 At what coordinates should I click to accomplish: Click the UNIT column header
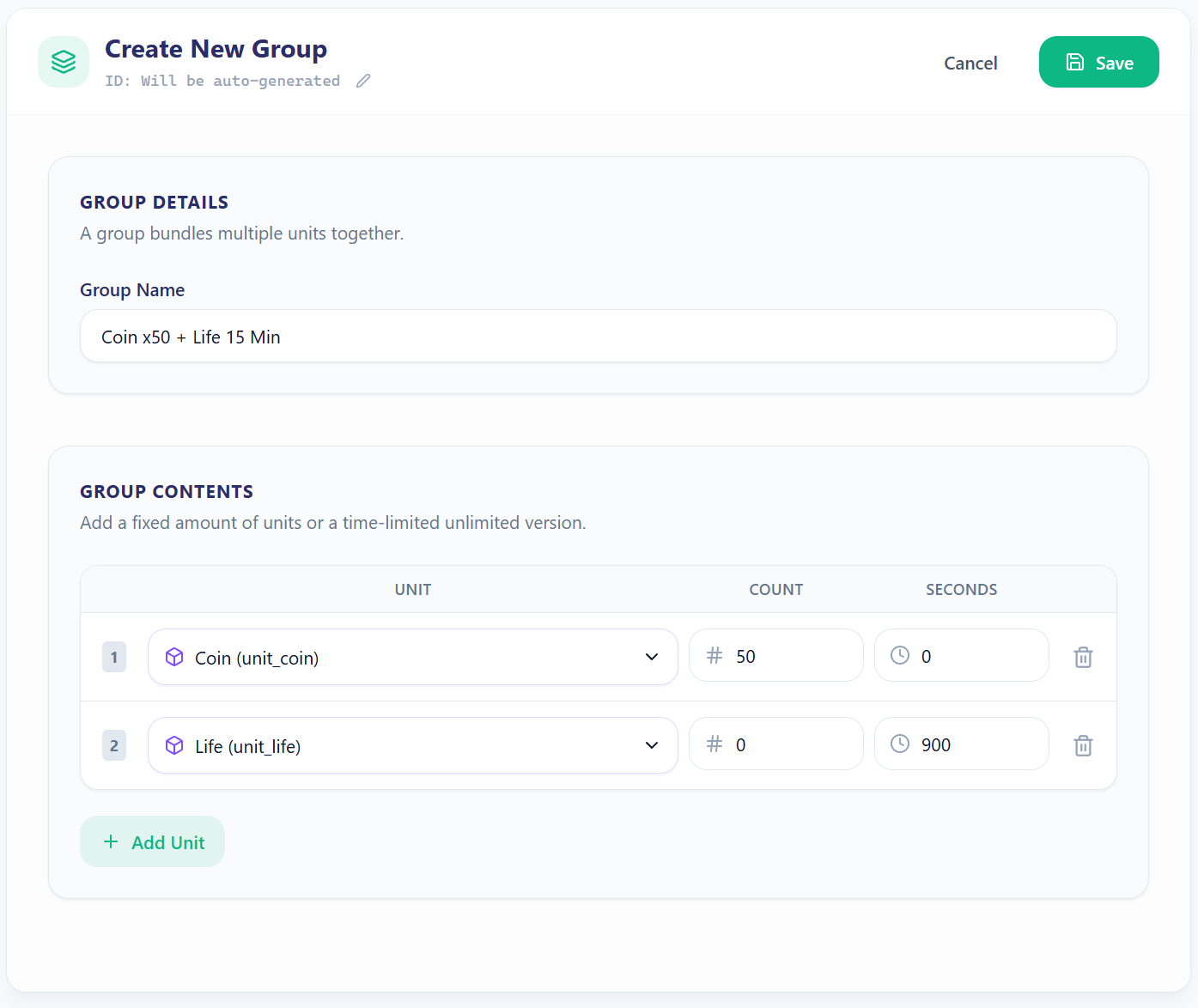413,589
